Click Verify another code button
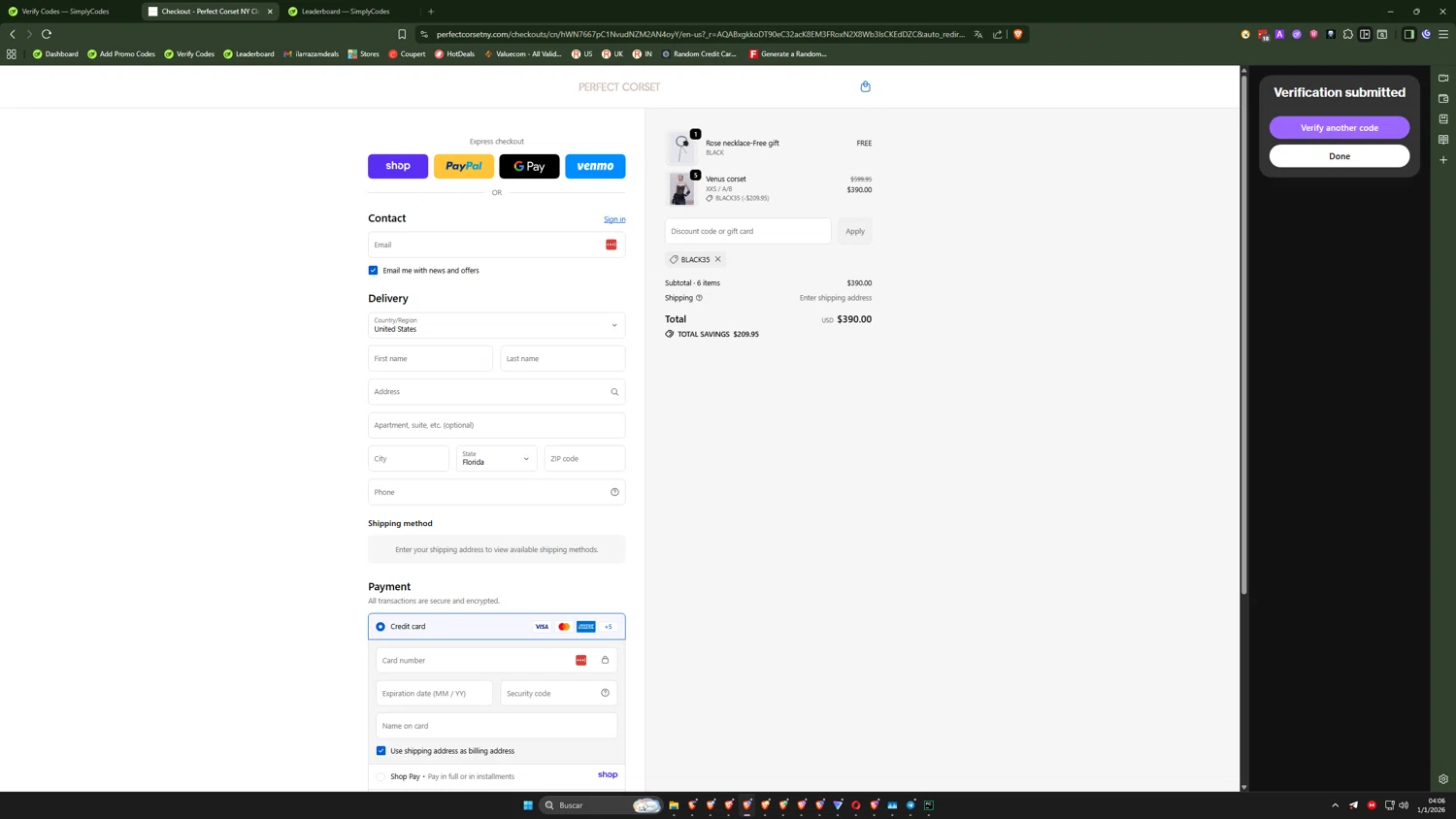The image size is (1456, 819). tap(1340, 128)
